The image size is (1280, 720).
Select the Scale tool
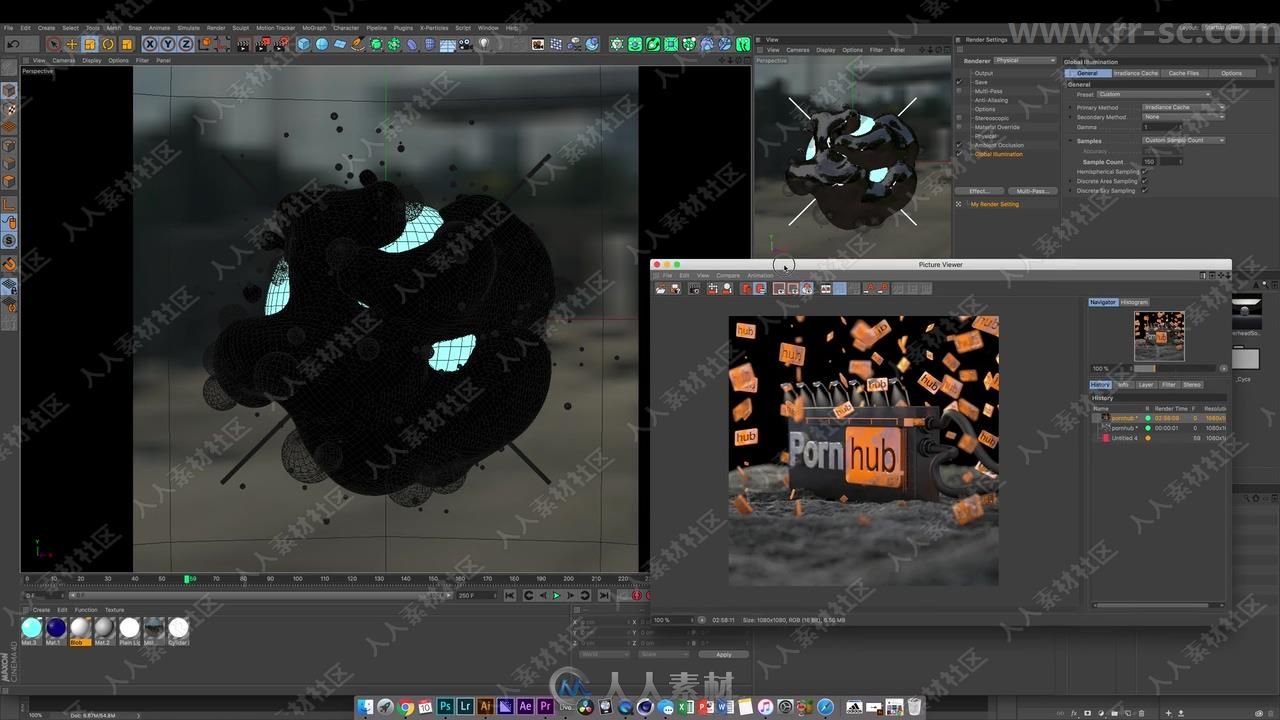click(90, 44)
